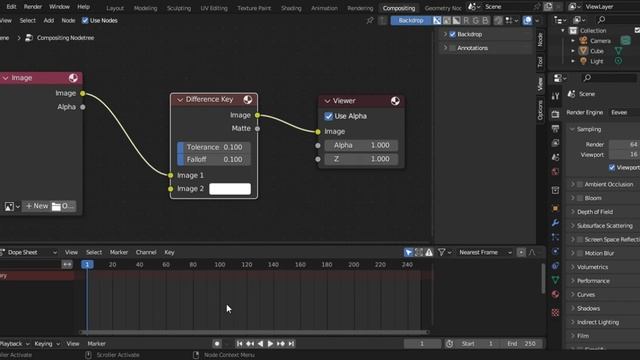Viewport: 640px width, 360px height.
Task: Click the Image node preview icon
Action: (73, 78)
